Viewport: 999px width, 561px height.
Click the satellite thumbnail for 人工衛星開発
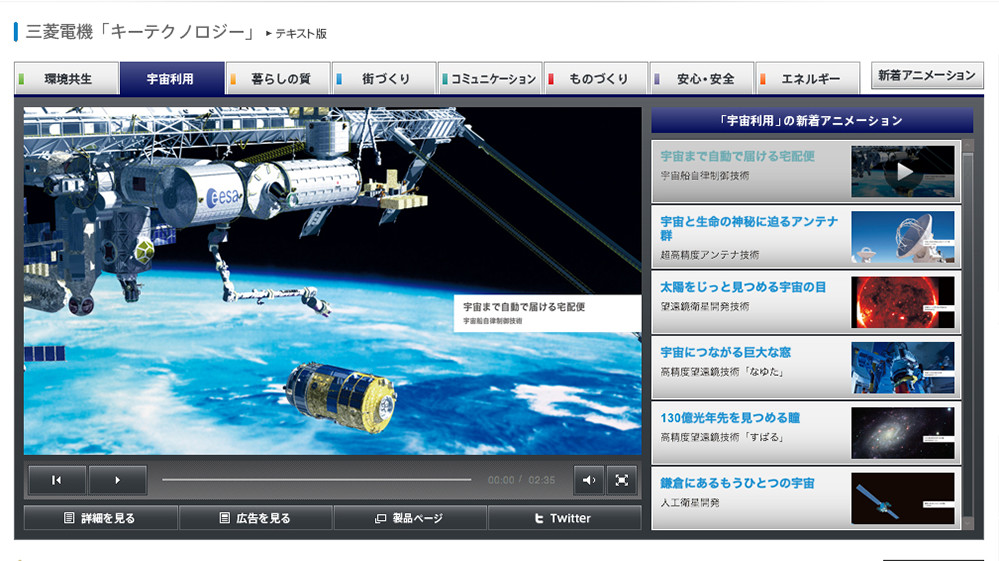(903, 498)
